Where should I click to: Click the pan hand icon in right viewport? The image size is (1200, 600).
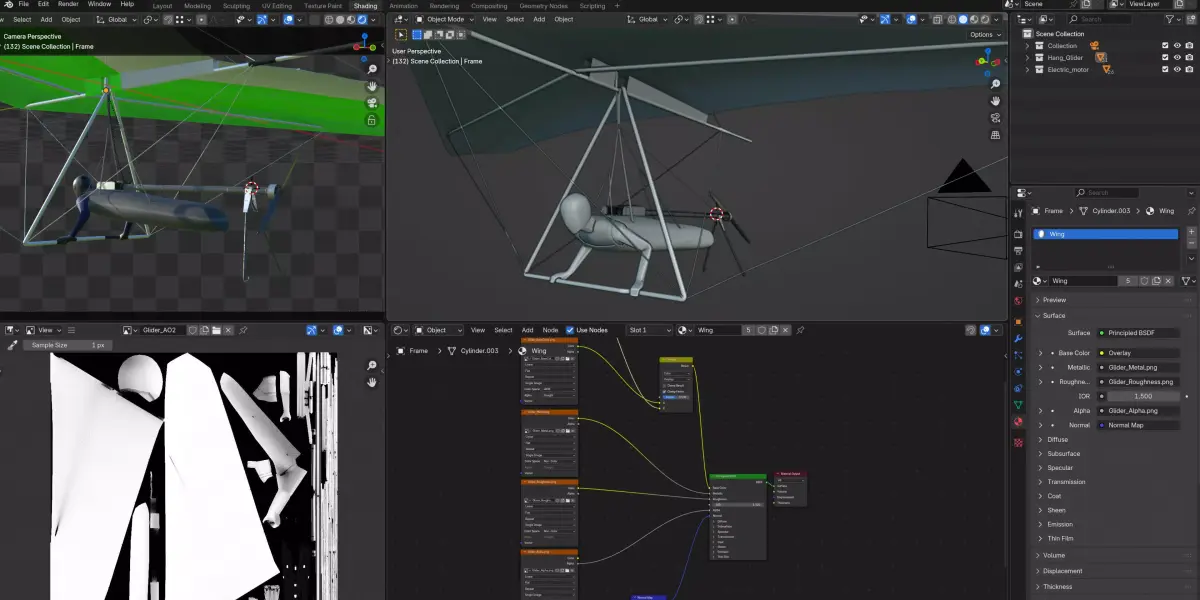[x=995, y=101]
